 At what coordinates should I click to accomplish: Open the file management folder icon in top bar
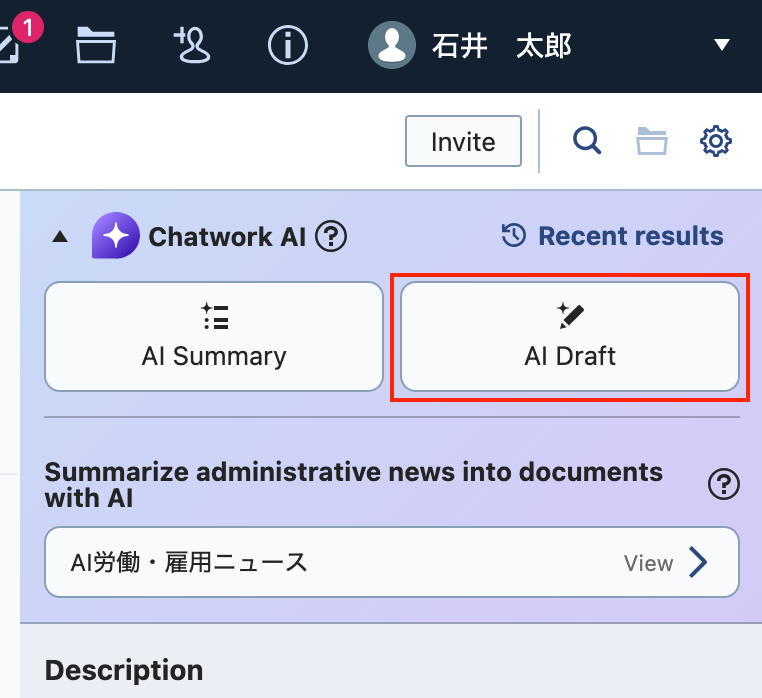tap(96, 45)
